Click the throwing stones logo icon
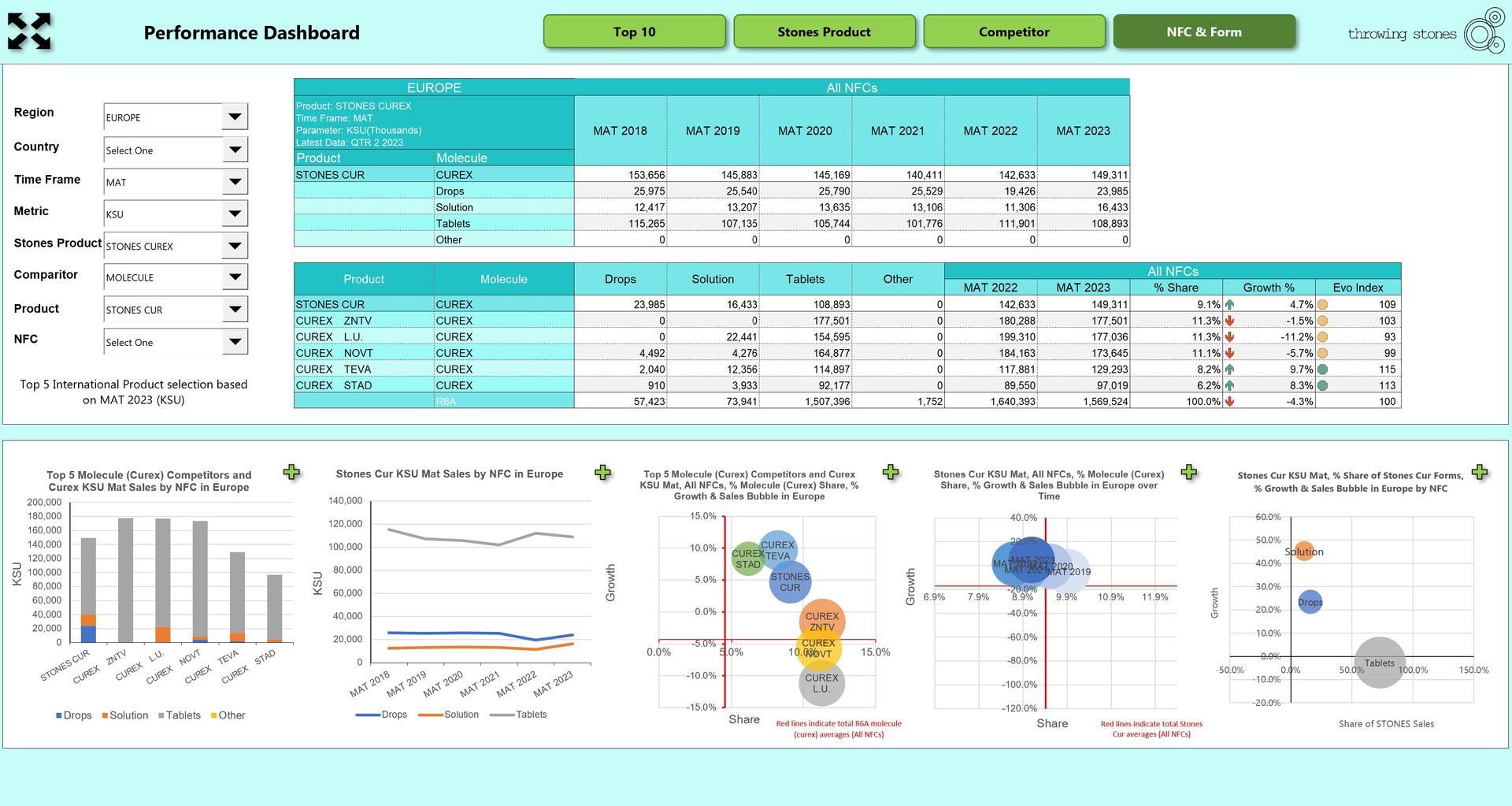Screen dimensions: 1512x806 tap(1484, 31)
